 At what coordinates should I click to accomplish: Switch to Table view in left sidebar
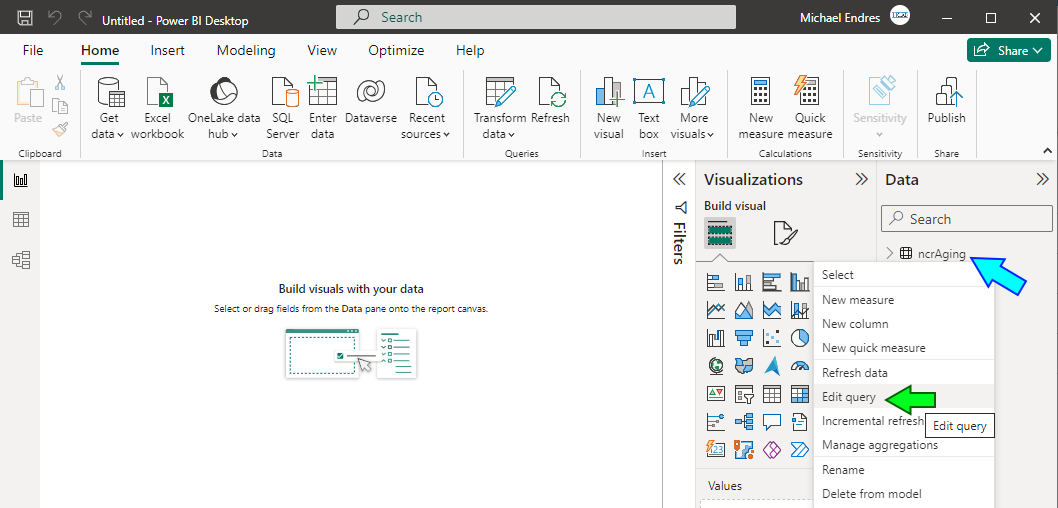click(x=21, y=220)
